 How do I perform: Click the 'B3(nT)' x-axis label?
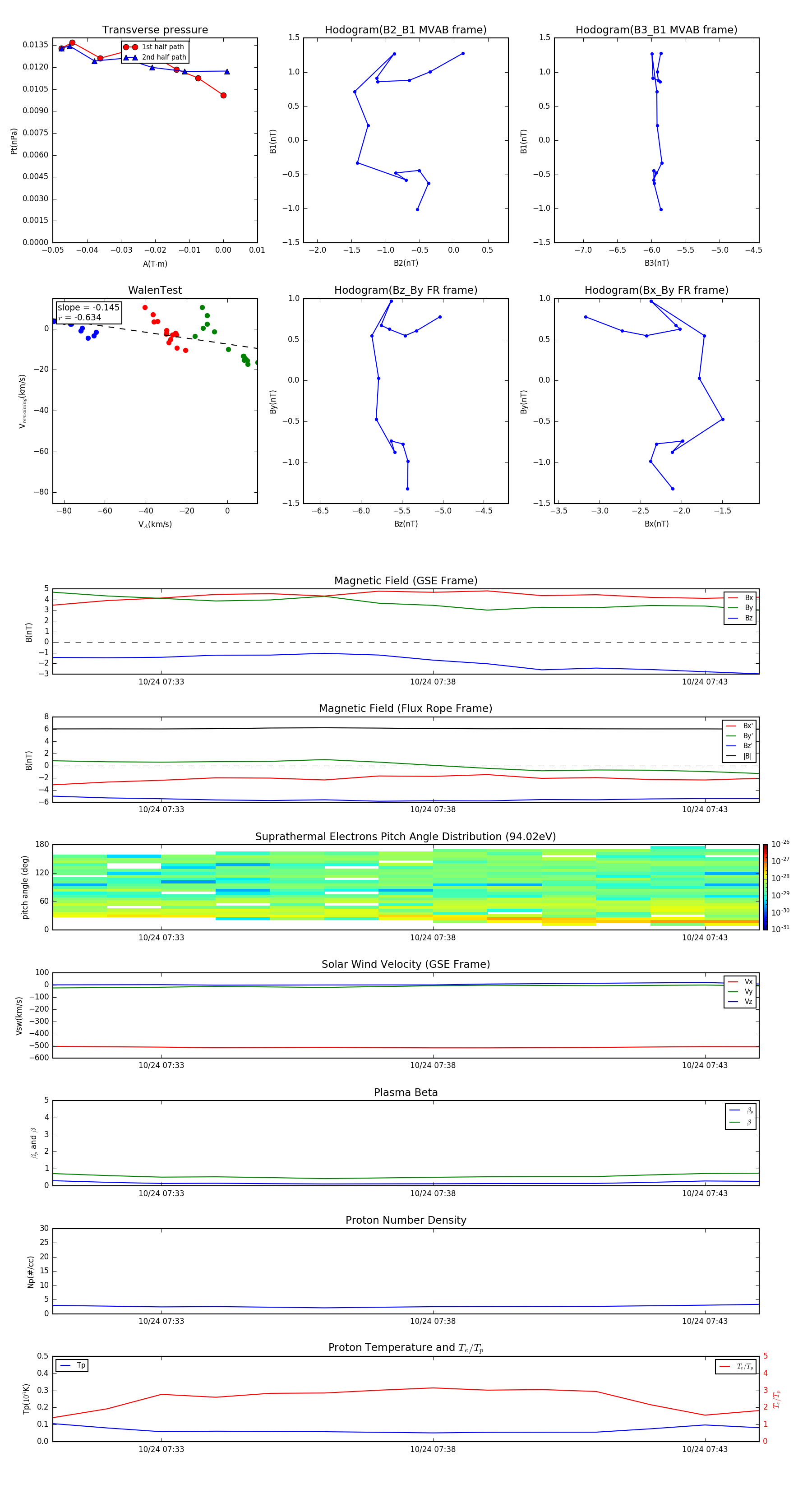coord(656,263)
